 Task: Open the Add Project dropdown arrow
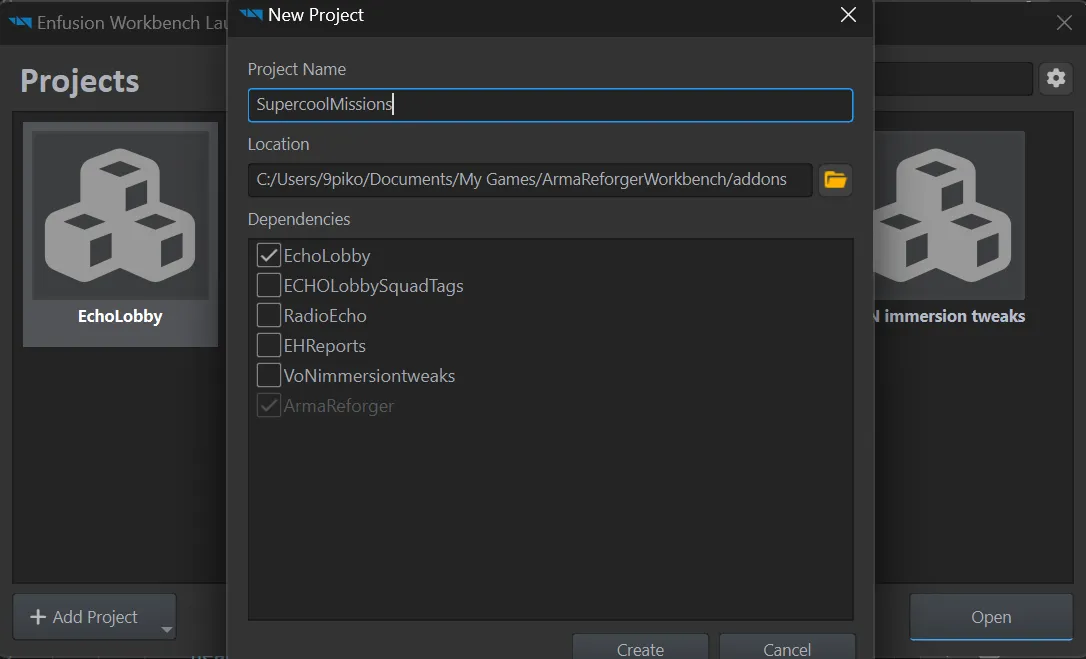click(166, 629)
